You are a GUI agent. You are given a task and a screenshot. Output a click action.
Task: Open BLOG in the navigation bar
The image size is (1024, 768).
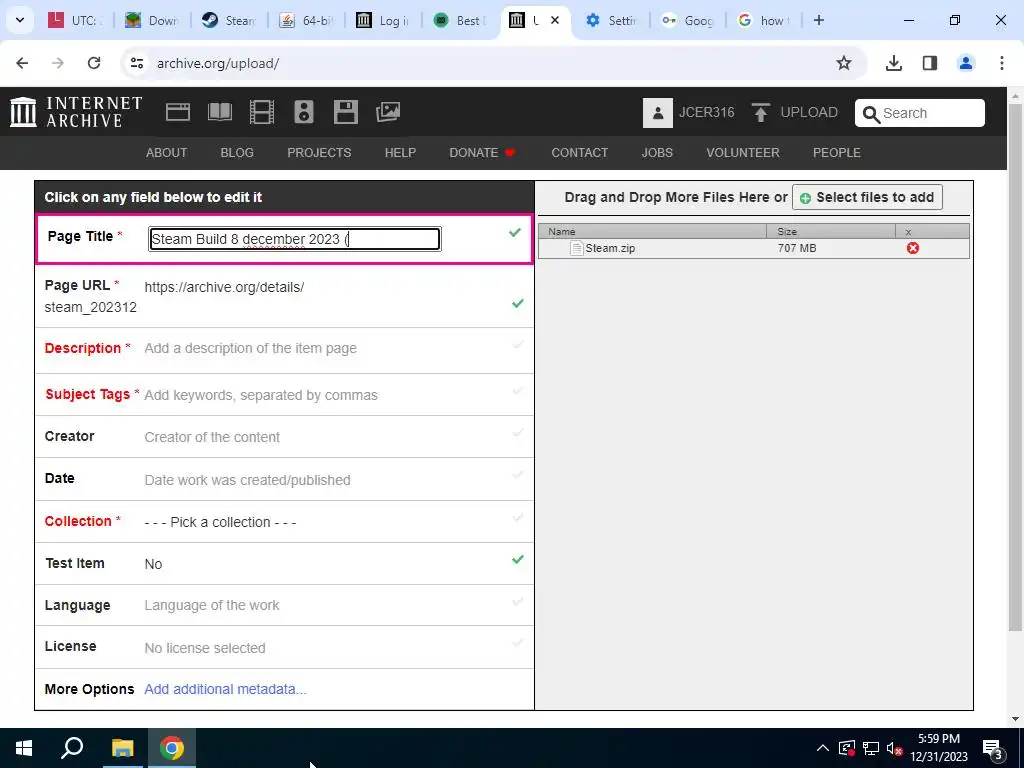(x=237, y=153)
